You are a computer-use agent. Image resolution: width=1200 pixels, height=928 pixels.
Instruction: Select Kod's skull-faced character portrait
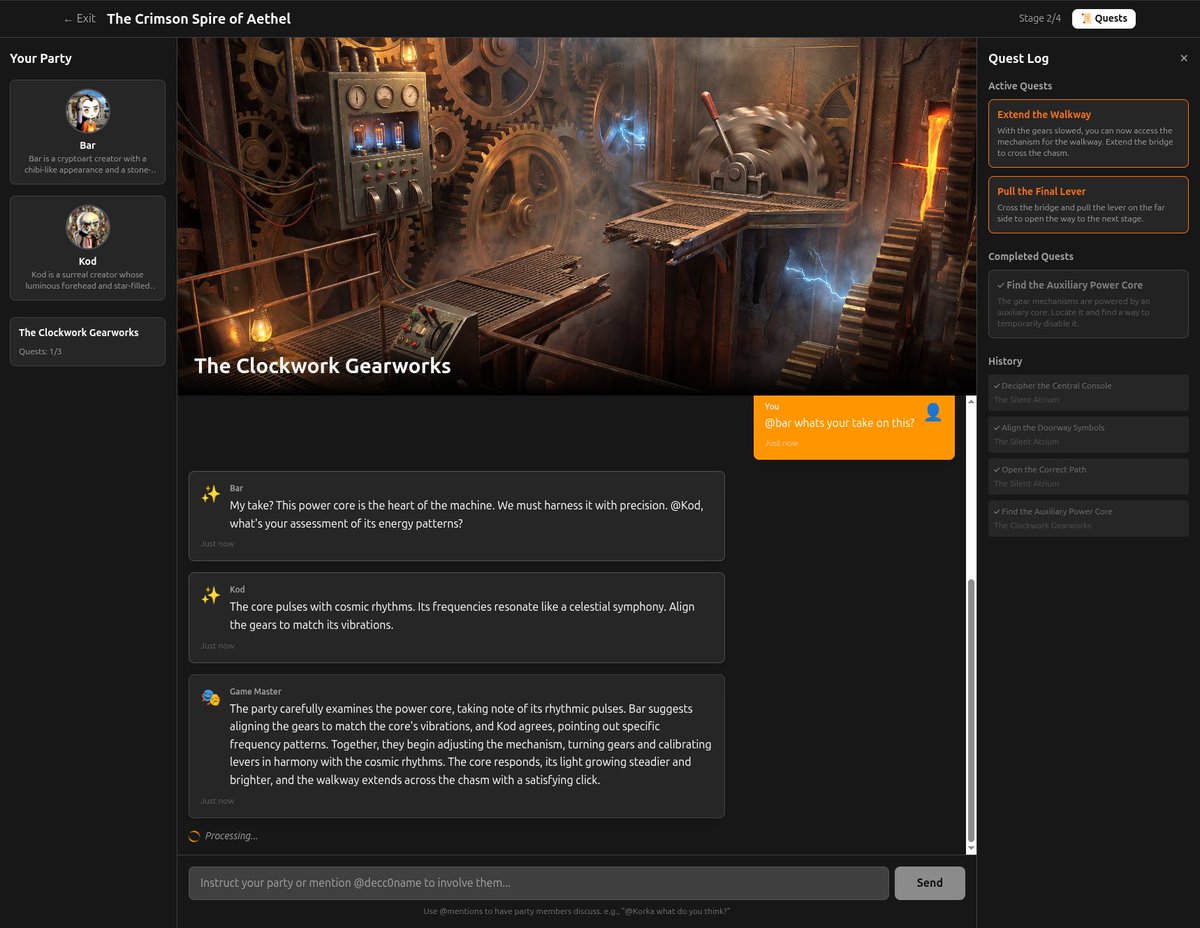[x=87, y=226]
